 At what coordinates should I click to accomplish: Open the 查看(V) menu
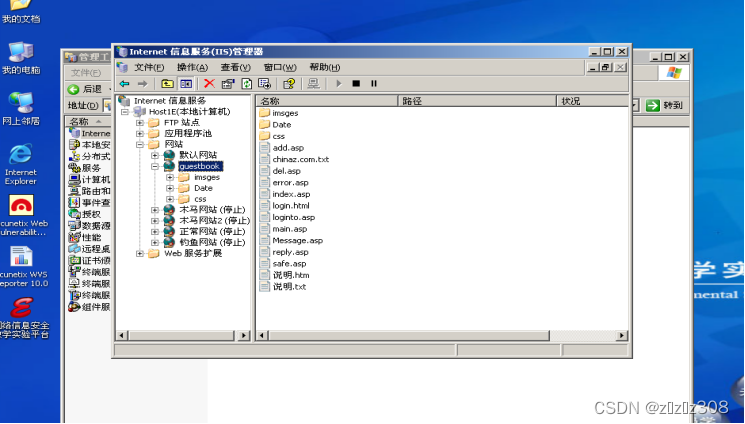pyautogui.click(x=235, y=67)
